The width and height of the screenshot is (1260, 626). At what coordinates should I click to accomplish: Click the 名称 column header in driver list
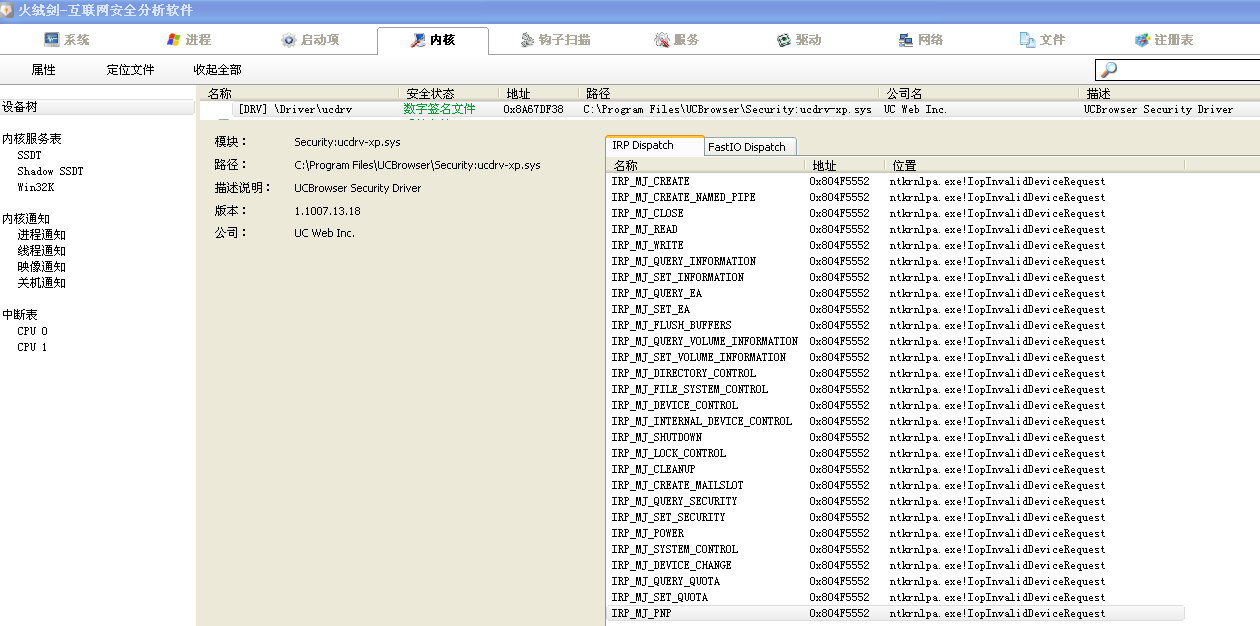(298, 93)
